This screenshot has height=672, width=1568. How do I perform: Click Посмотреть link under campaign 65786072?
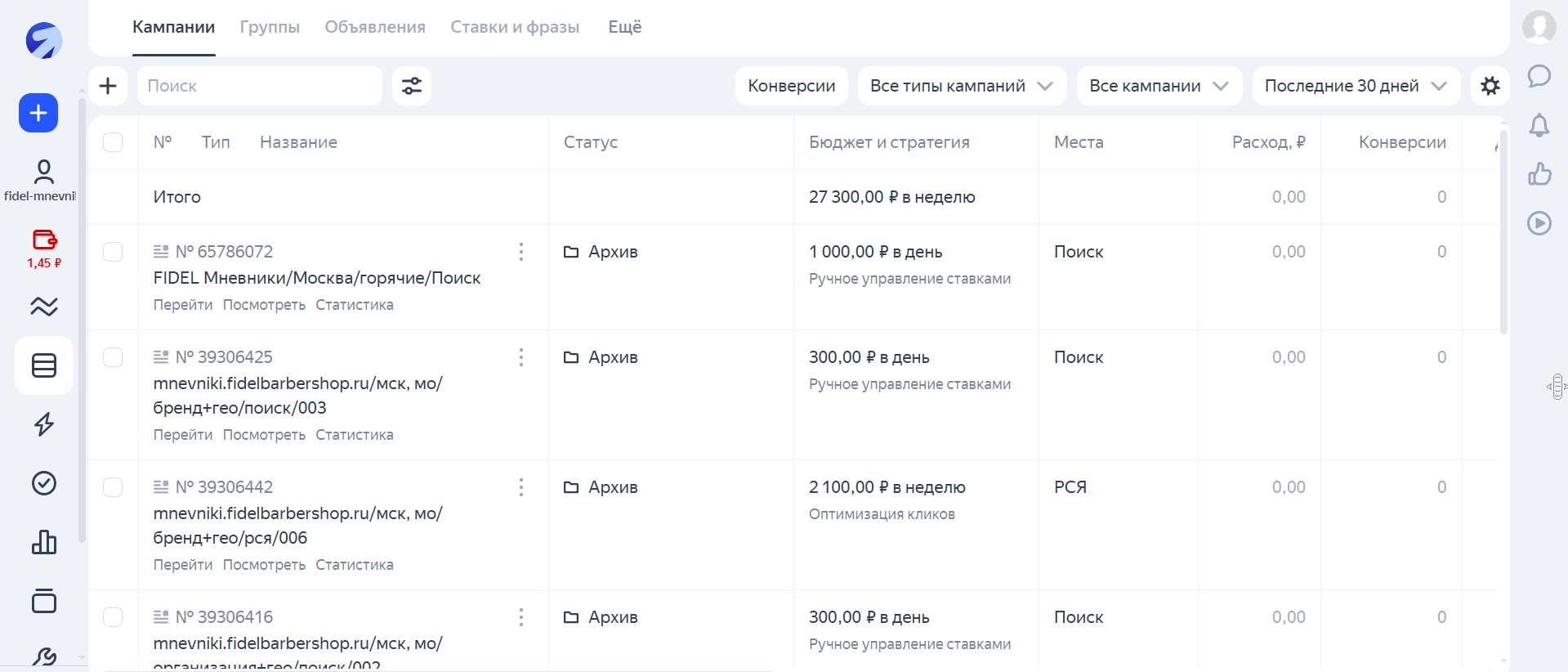click(x=264, y=305)
